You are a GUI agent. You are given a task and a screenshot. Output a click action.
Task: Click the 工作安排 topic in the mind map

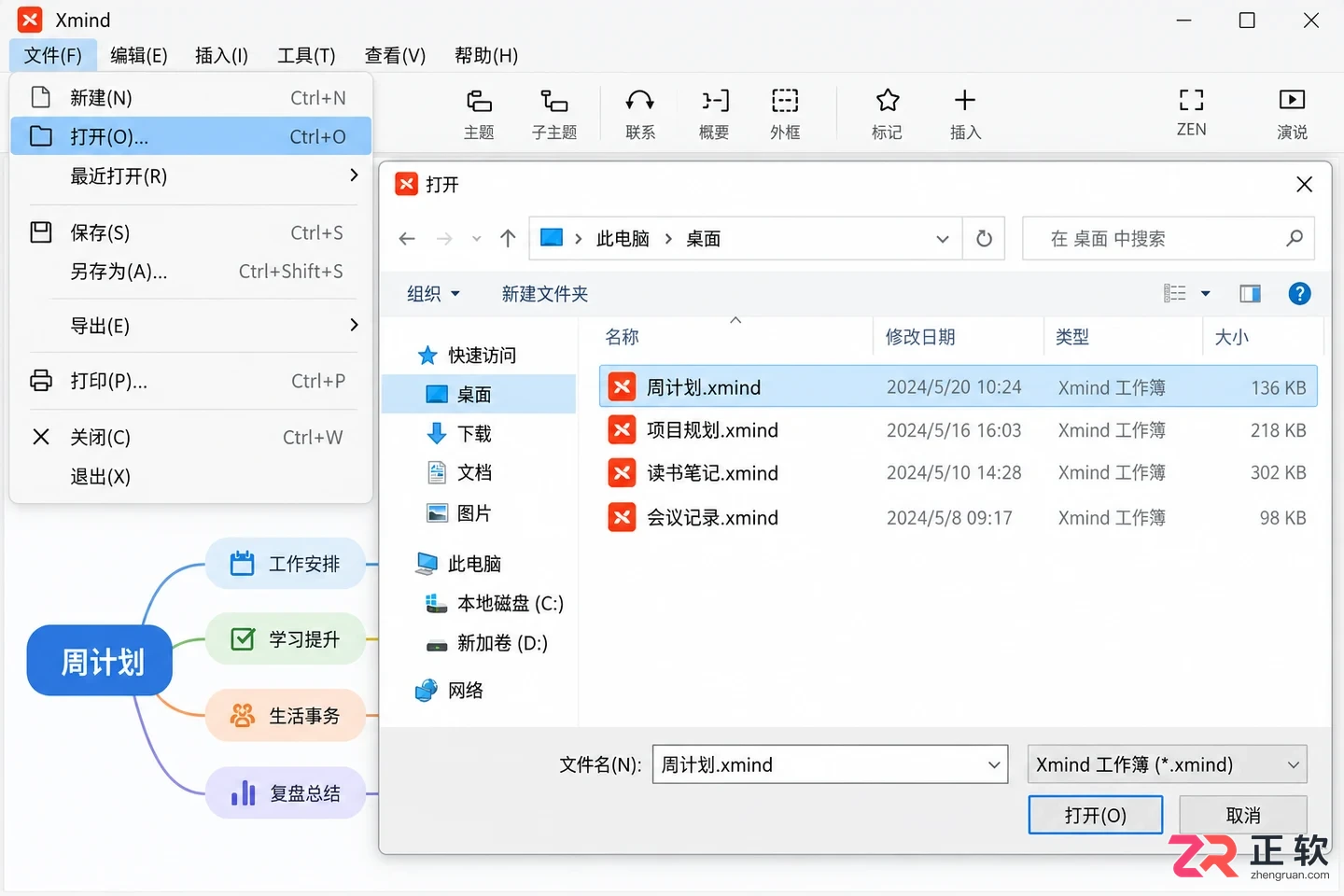pos(286,564)
